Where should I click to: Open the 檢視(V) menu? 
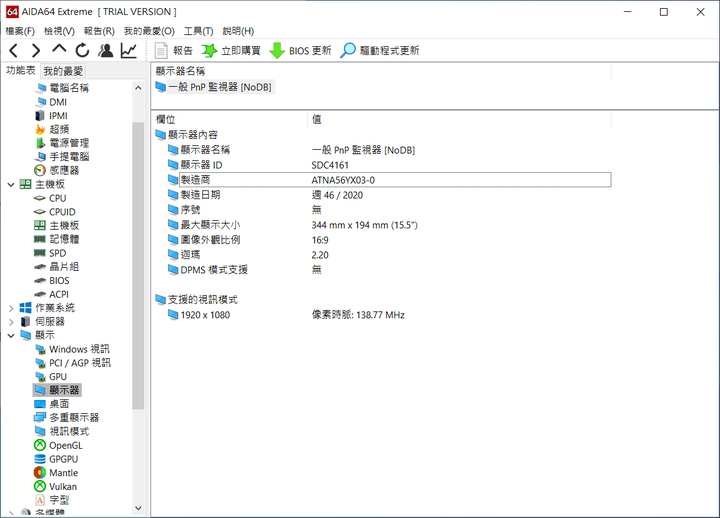coord(59,31)
